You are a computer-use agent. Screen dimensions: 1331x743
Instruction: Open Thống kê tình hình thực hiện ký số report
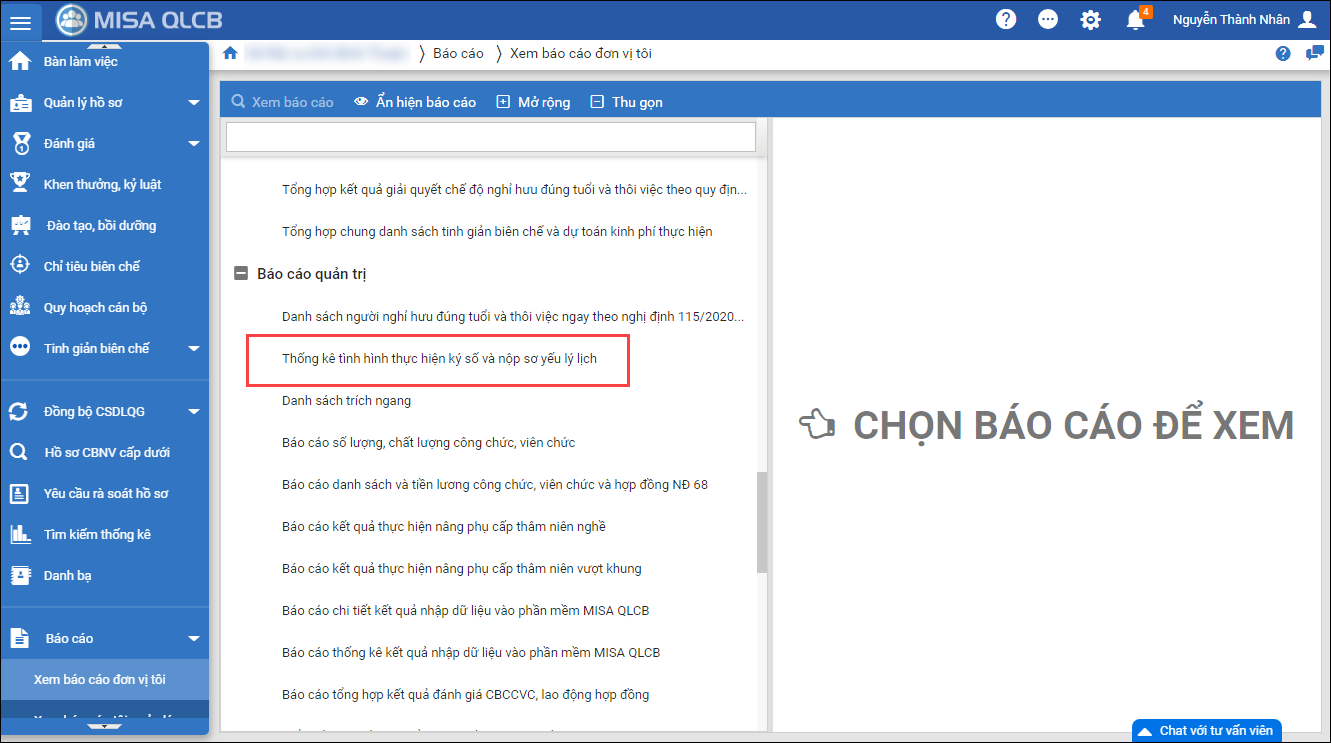pyautogui.click(x=439, y=359)
